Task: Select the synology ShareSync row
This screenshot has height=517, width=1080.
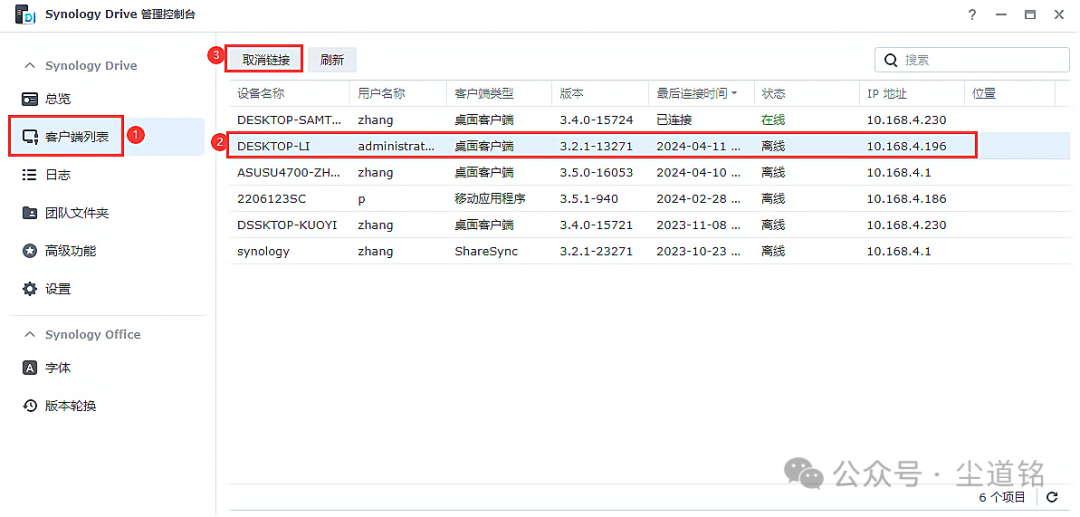Action: coord(600,251)
